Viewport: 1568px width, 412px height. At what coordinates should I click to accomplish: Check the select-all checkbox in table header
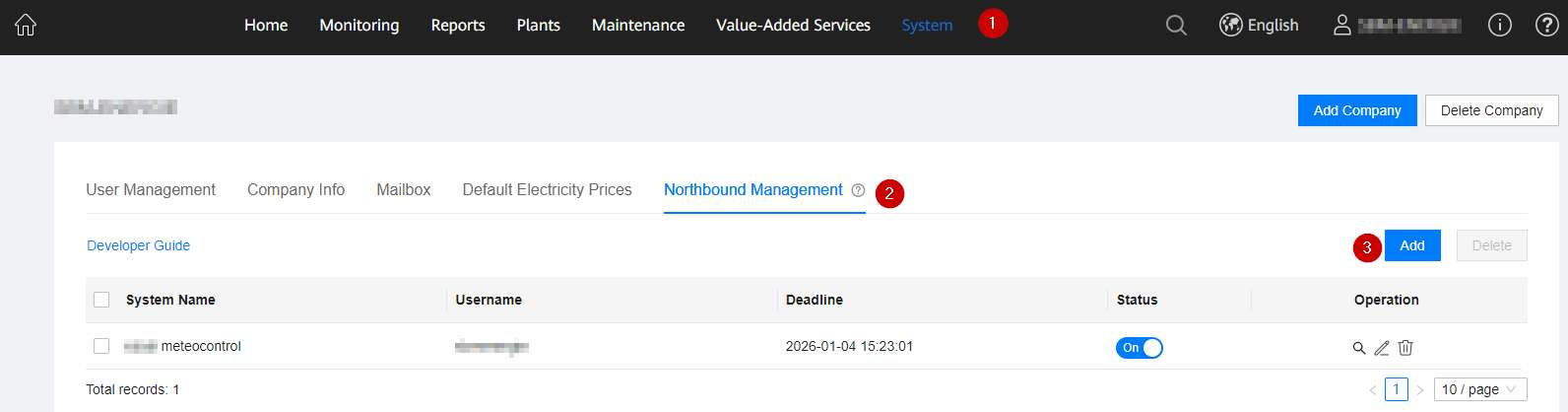pos(101,300)
